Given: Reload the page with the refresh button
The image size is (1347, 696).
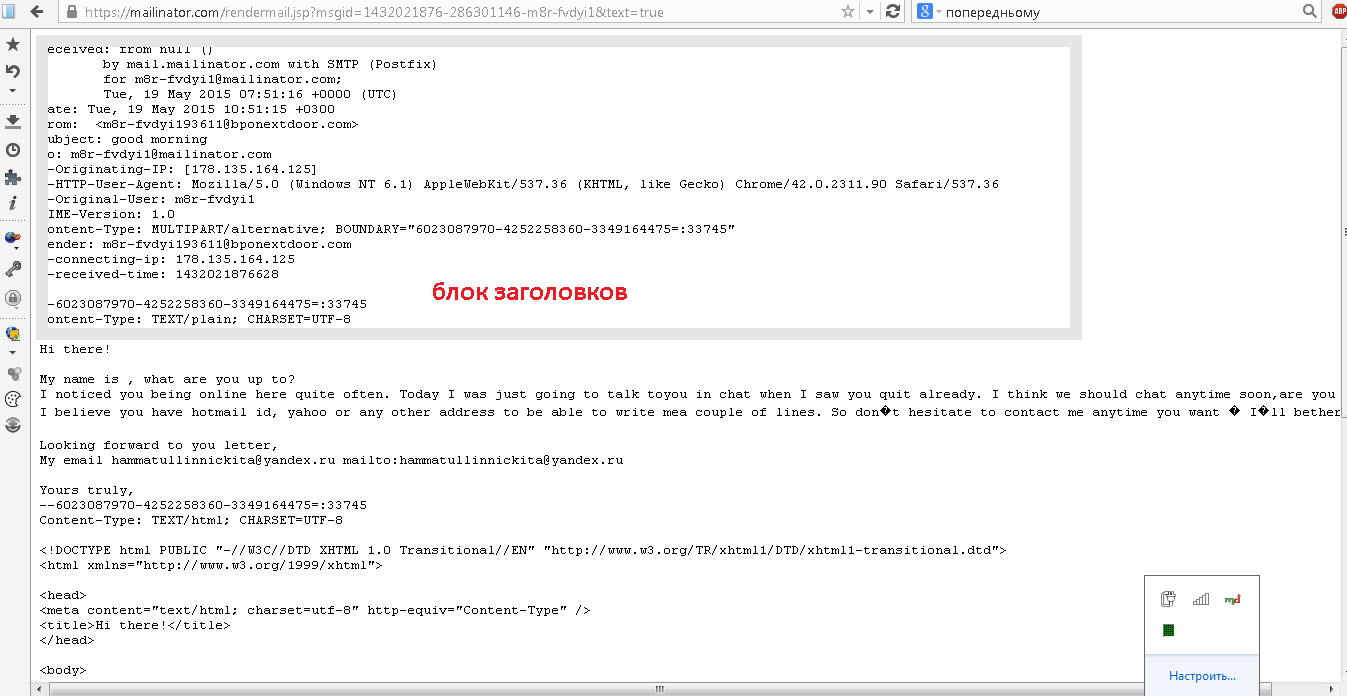Looking at the screenshot, I should 893,12.
